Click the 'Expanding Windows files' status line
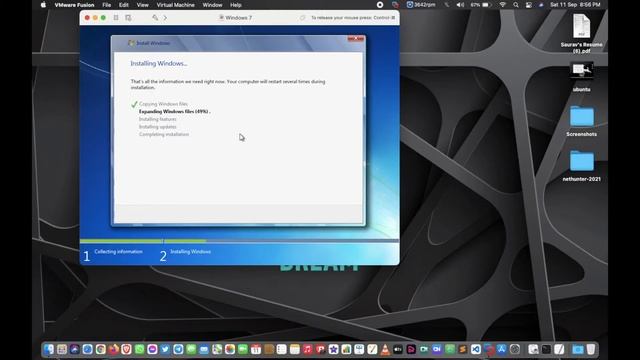Screen dimensions: 640x360 [x=175, y=111]
